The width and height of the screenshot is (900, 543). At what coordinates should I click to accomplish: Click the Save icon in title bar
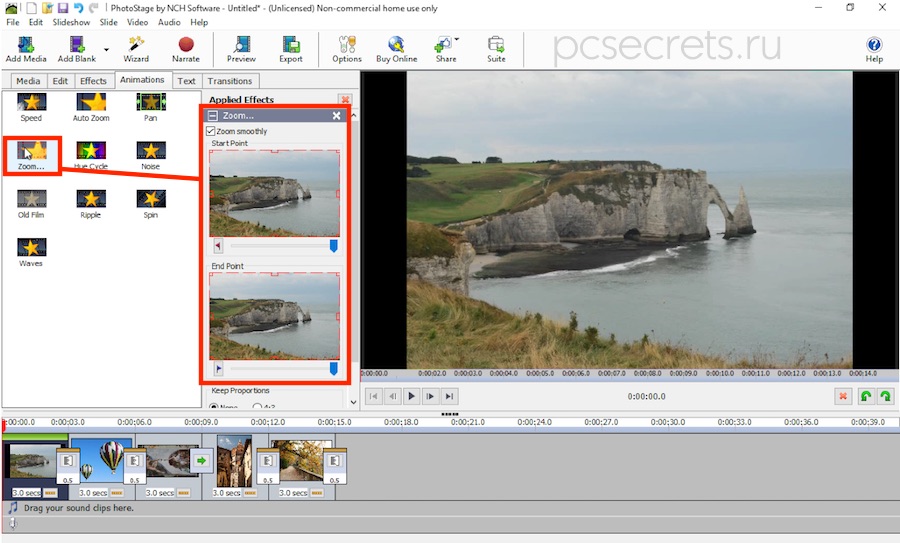coord(63,8)
